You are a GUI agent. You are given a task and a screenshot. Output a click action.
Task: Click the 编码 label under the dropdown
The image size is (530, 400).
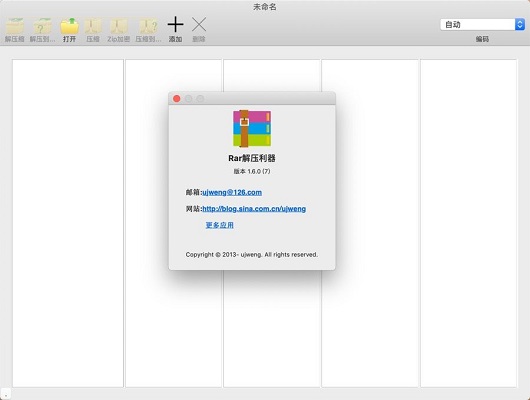(482, 39)
